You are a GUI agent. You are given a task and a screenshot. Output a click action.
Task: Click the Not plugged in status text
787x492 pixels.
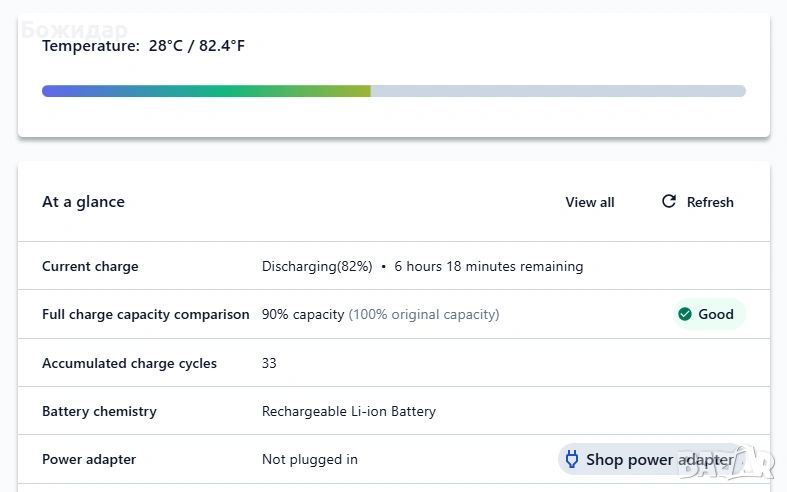(310, 460)
